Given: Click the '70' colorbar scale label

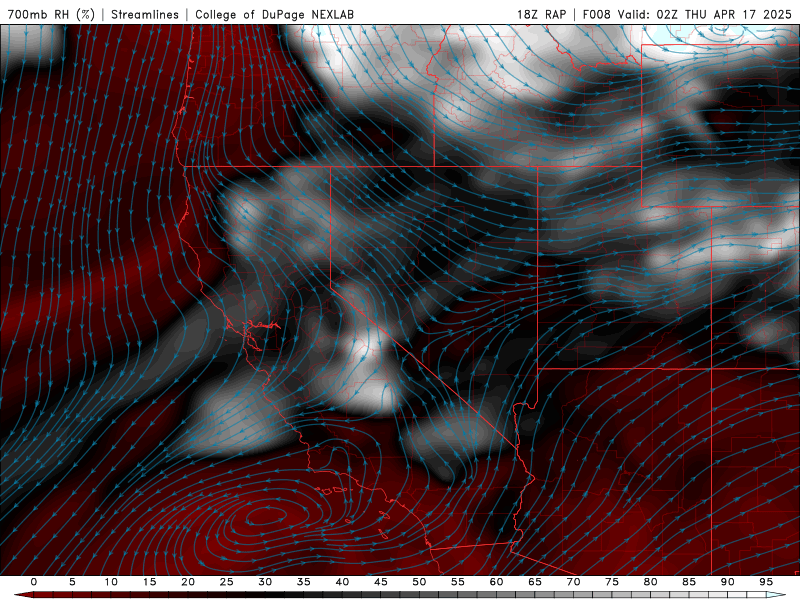Looking at the screenshot, I should (573, 582).
